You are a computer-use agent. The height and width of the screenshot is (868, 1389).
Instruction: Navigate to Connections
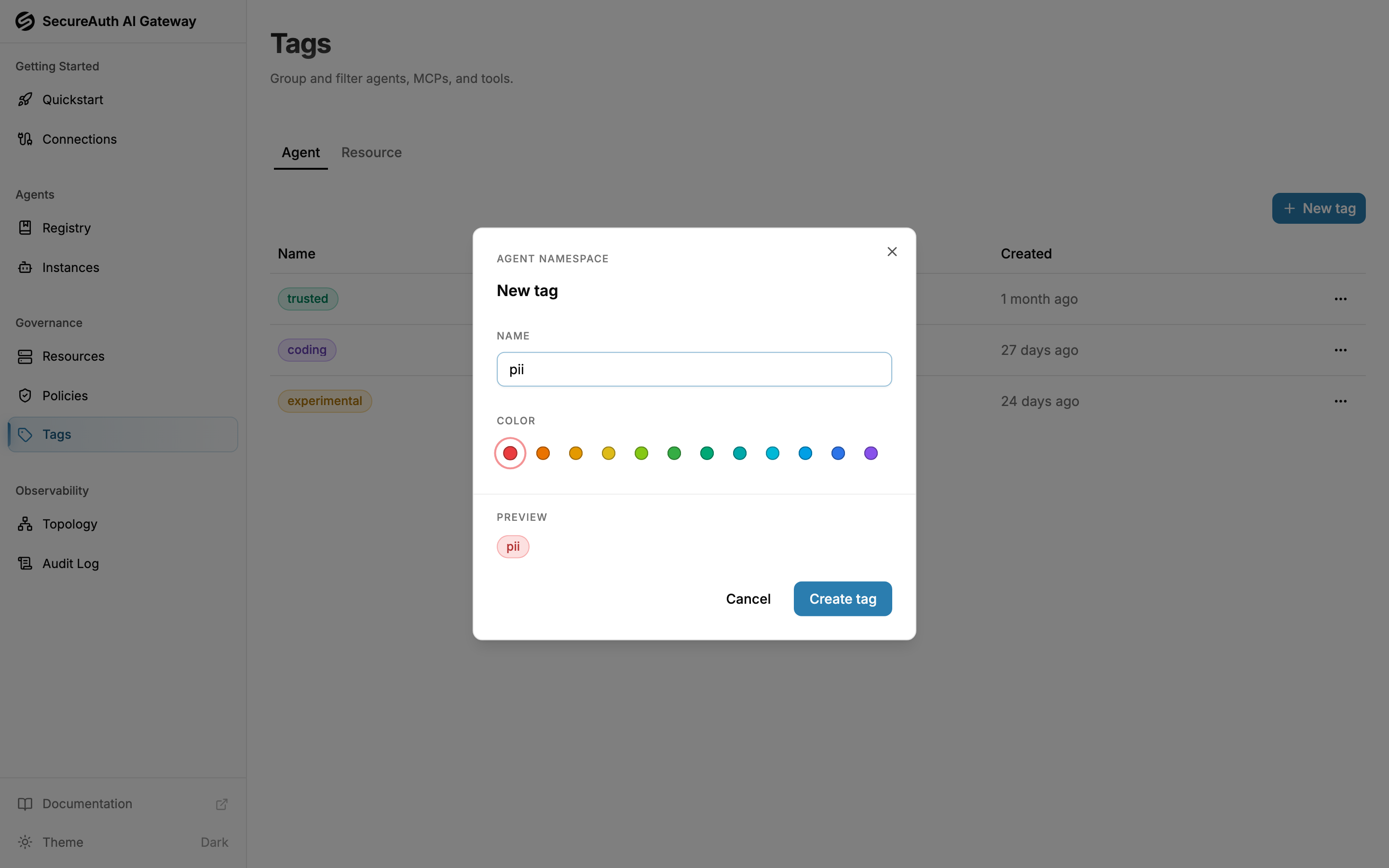click(123, 139)
